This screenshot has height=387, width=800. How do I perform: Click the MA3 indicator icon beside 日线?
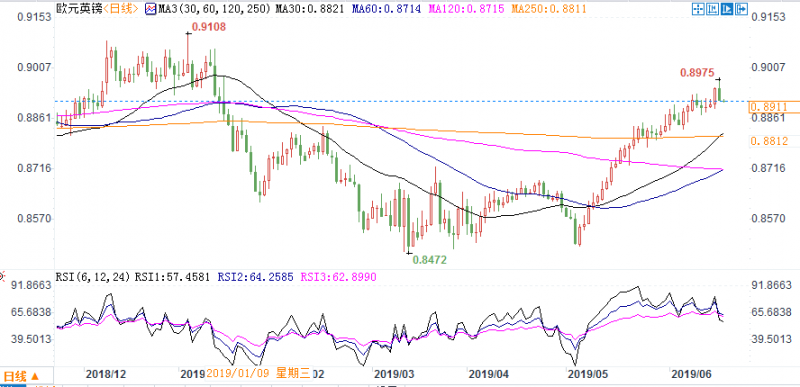coord(151,9)
